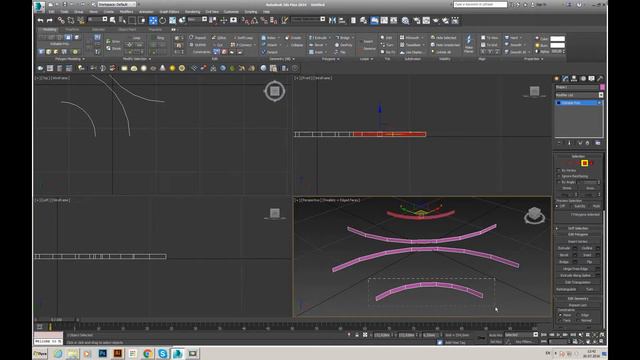Open Skype from the taskbar
The width and height of the screenshot is (640, 360).
[x=163, y=353]
